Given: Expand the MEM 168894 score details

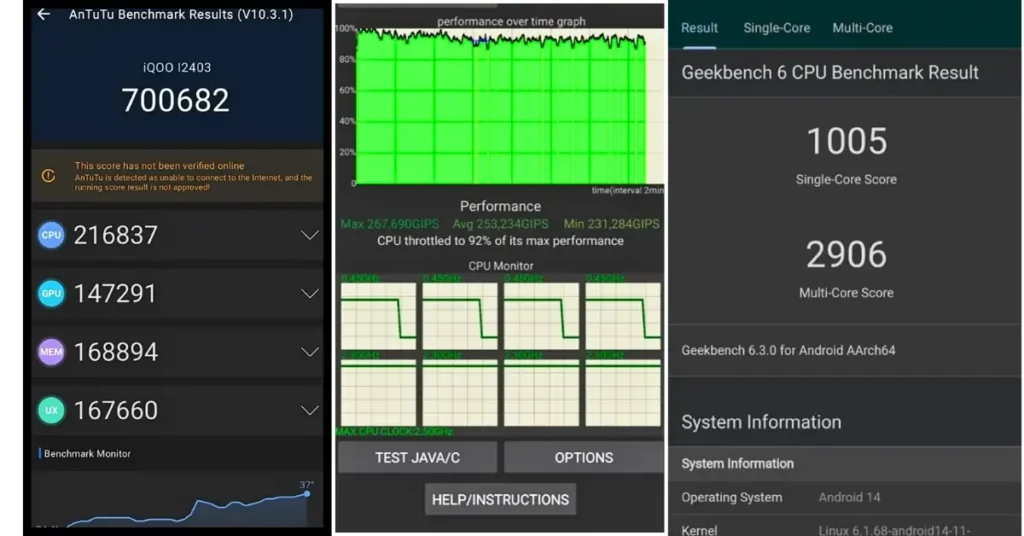Looking at the screenshot, I should [x=310, y=352].
